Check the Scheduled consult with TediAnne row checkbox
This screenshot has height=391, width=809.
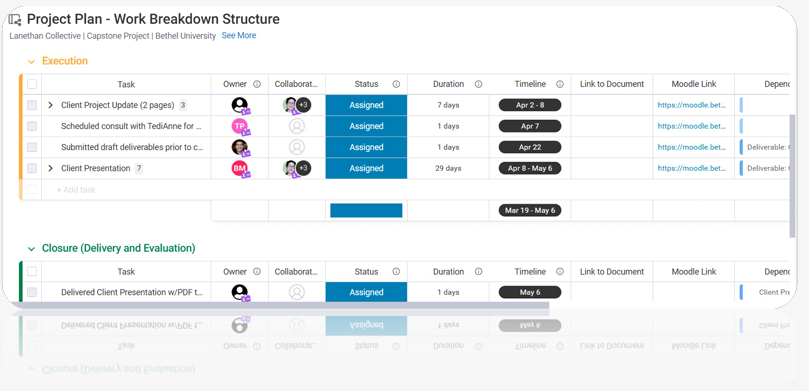32,126
